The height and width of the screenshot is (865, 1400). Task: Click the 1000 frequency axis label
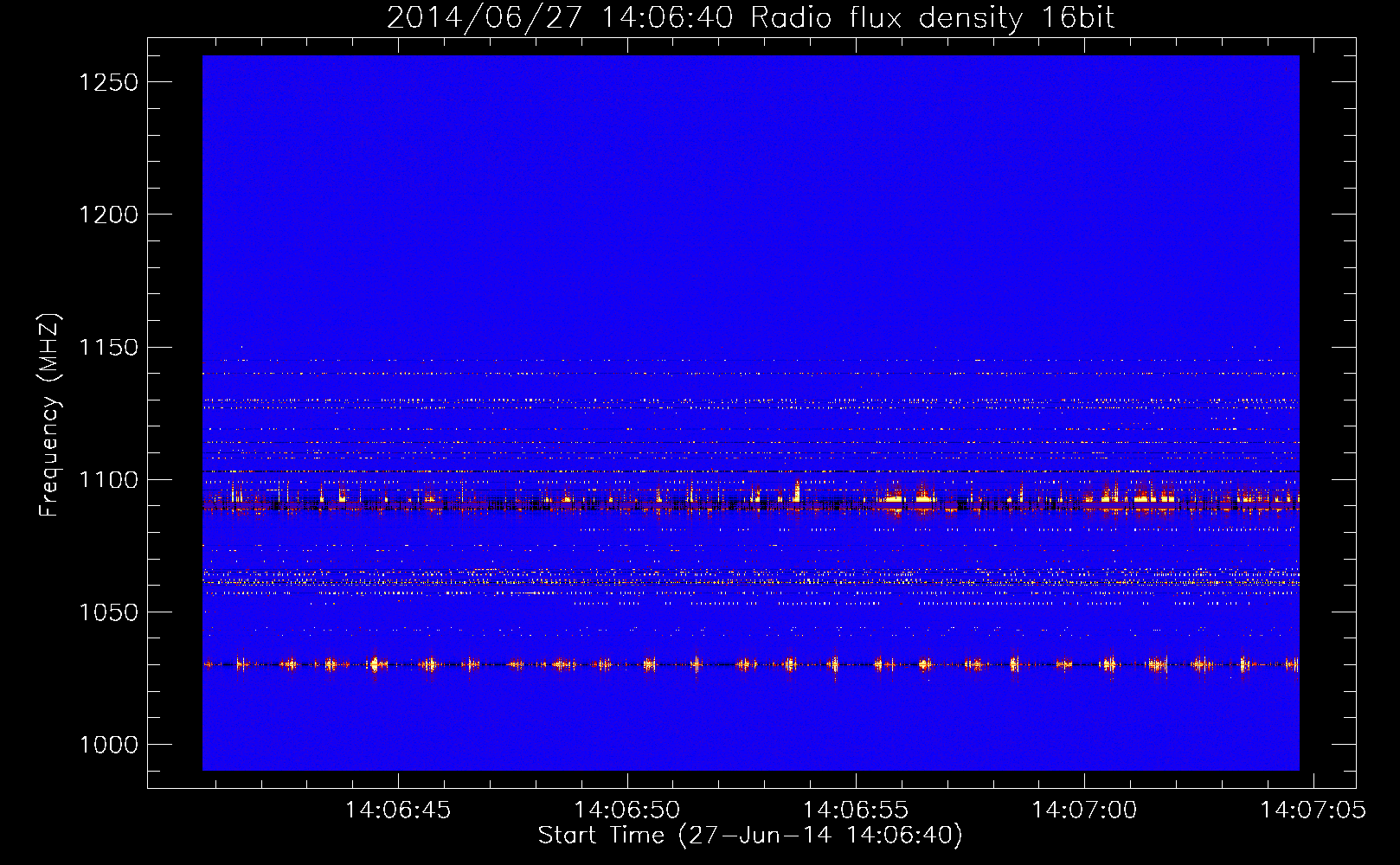(108, 745)
